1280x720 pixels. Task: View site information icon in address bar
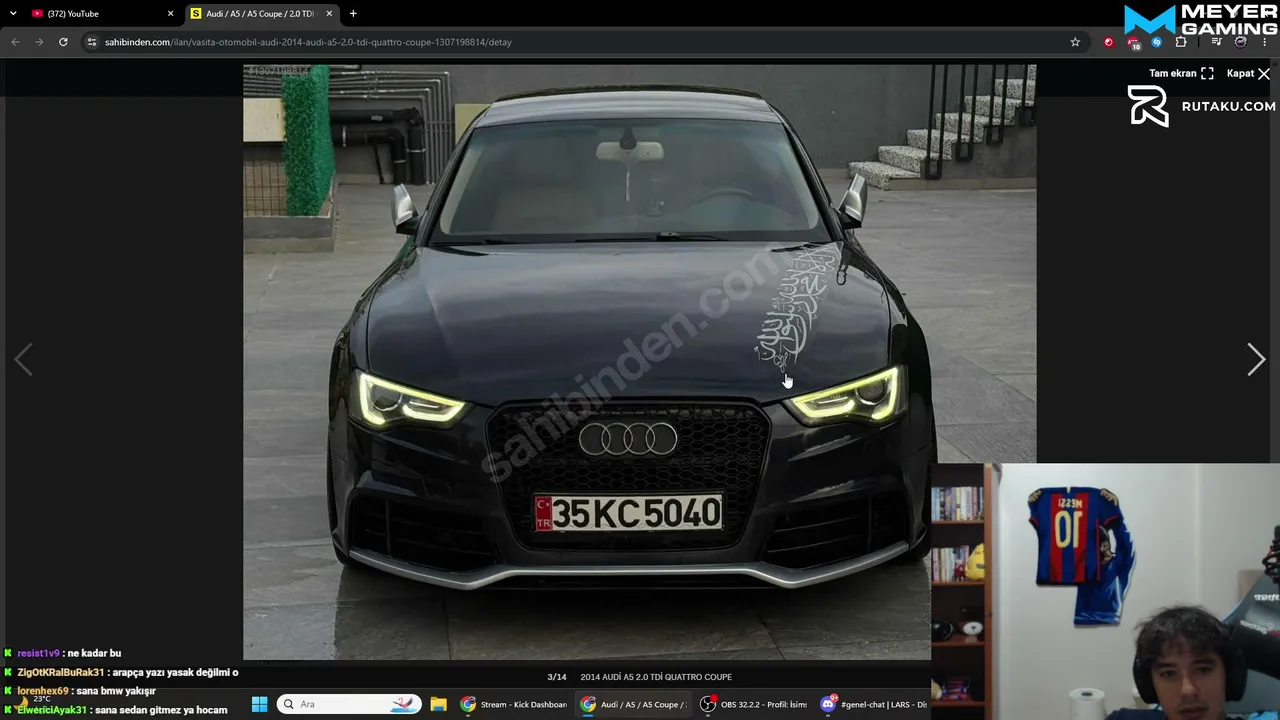tap(92, 42)
